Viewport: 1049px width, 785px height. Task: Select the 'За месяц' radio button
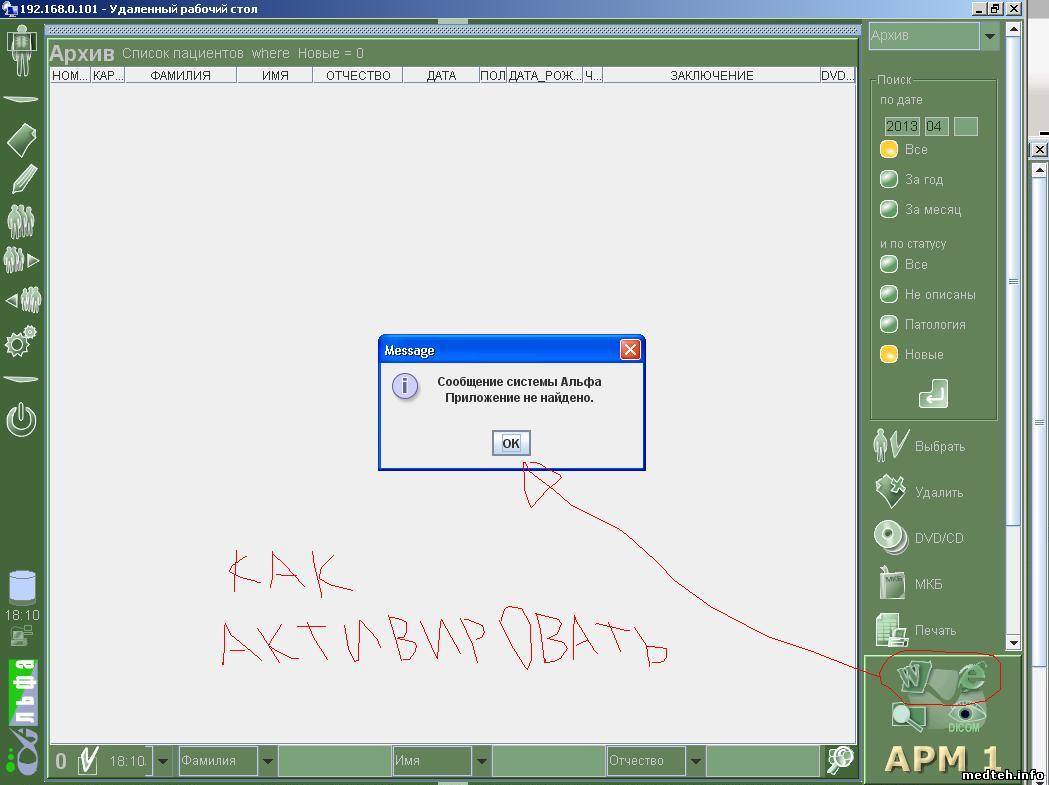click(x=888, y=210)
